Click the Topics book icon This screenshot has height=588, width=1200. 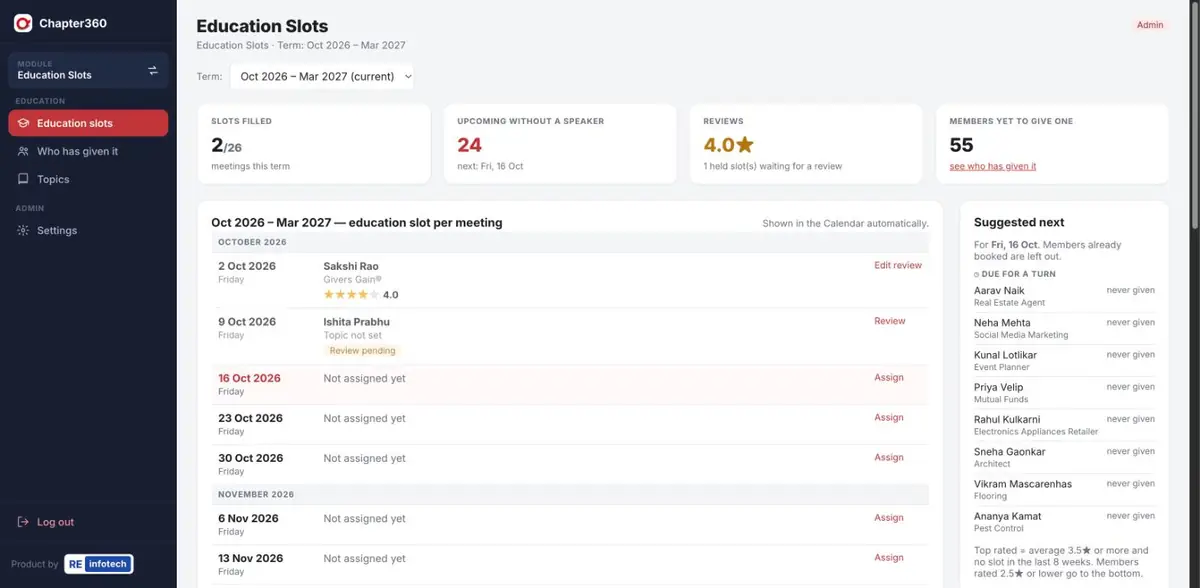23,179
